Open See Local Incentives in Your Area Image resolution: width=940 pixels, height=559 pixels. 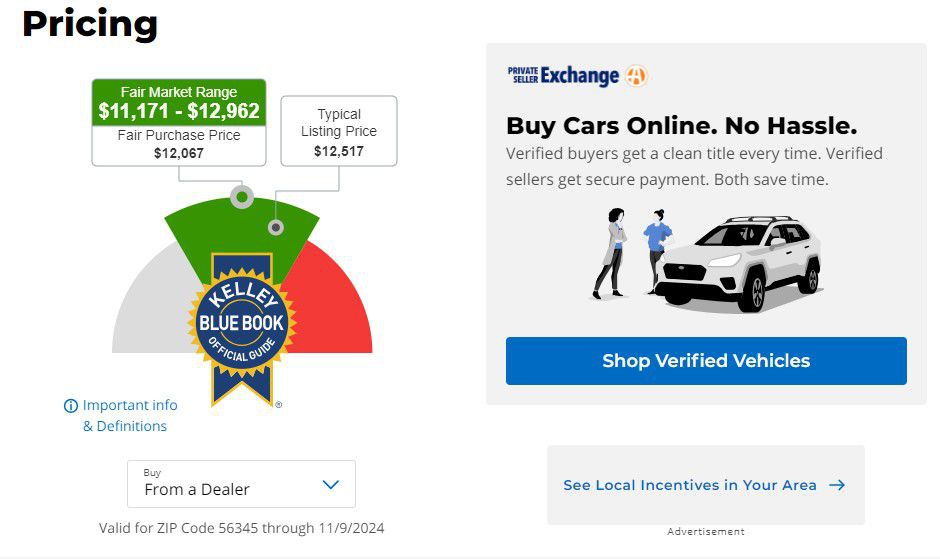(x=706, y=485)
